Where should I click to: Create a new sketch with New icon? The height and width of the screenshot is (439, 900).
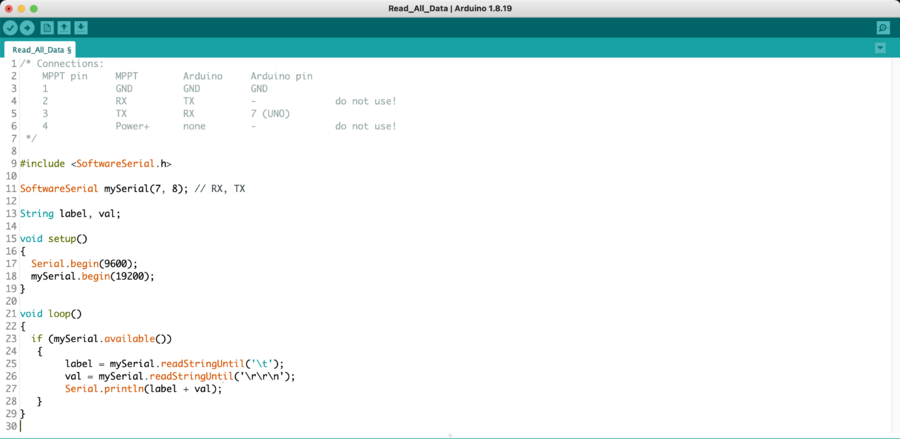pos(47,28)
